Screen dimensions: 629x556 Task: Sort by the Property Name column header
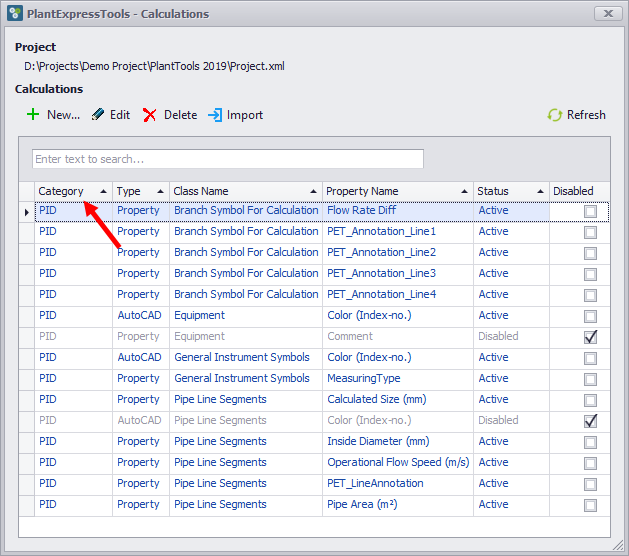362,191
